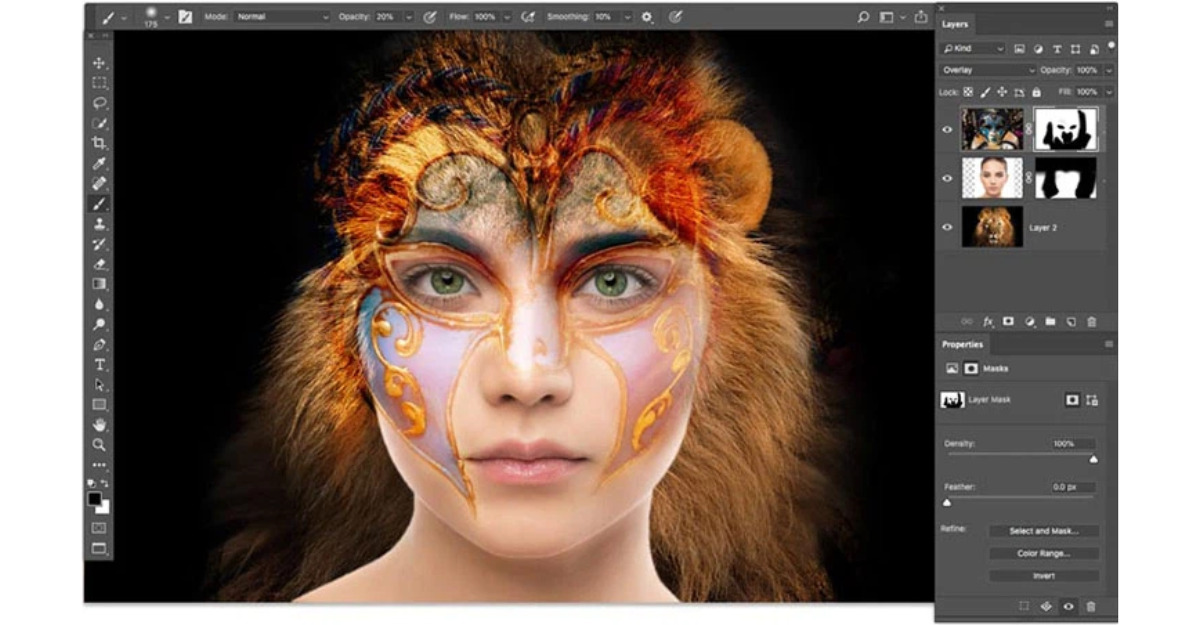The height and width of the screenshot is (625, 1200).
Task: Open the Layers panel menu
Action: [x=1108, y=23]
